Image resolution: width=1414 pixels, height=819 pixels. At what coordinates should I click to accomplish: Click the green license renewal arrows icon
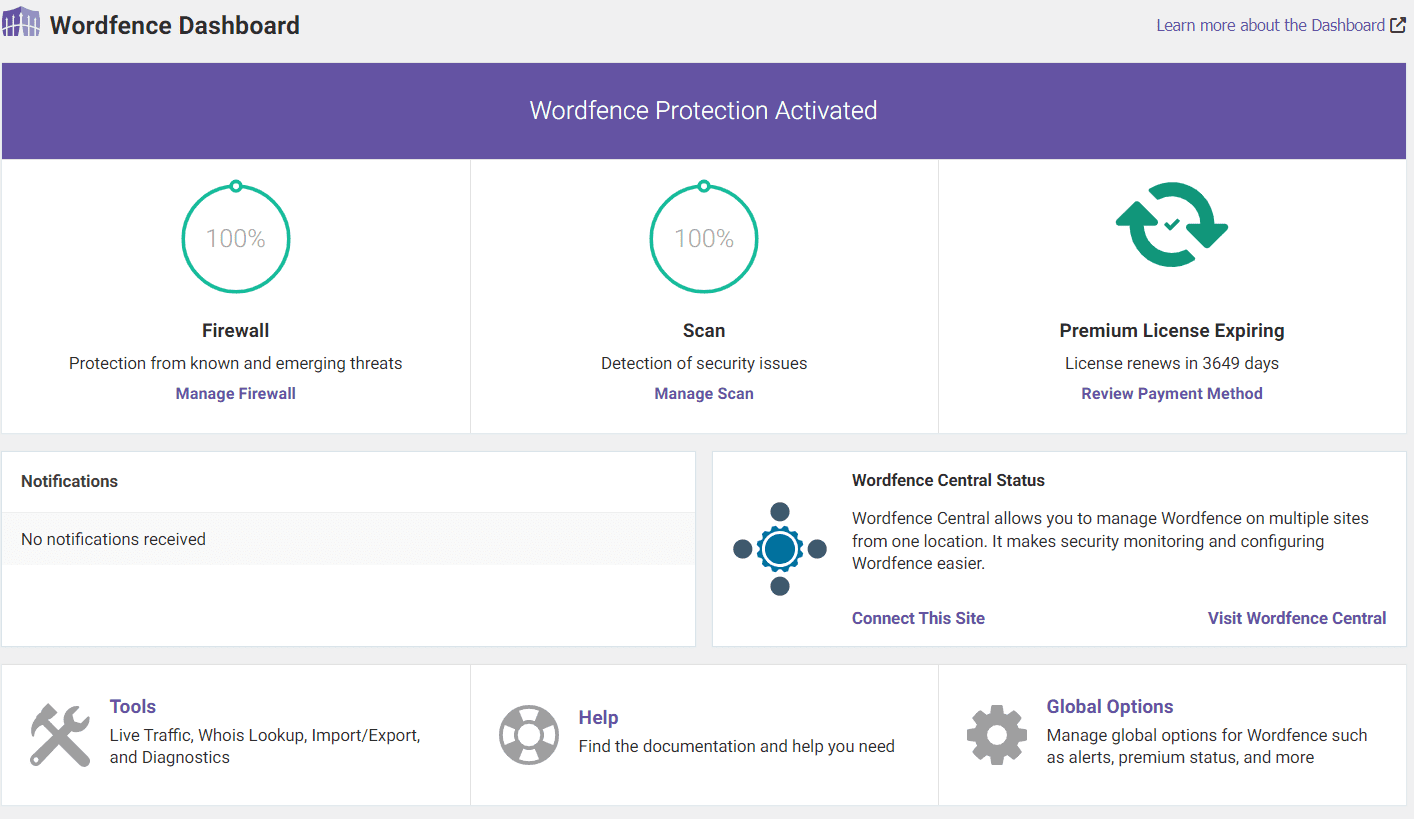point(1171,225)
